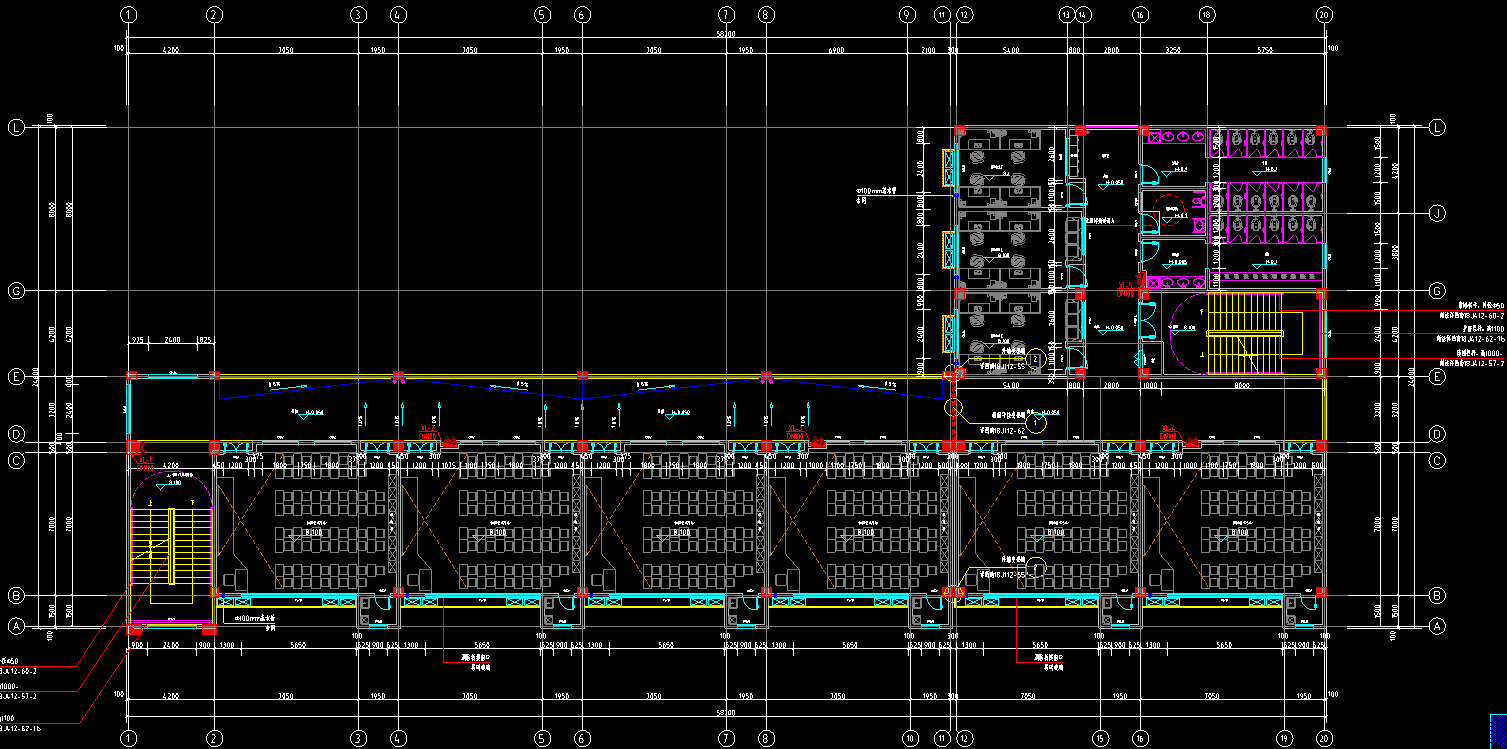Click grid bubble 5 along the bottom row

click(542, 738)
